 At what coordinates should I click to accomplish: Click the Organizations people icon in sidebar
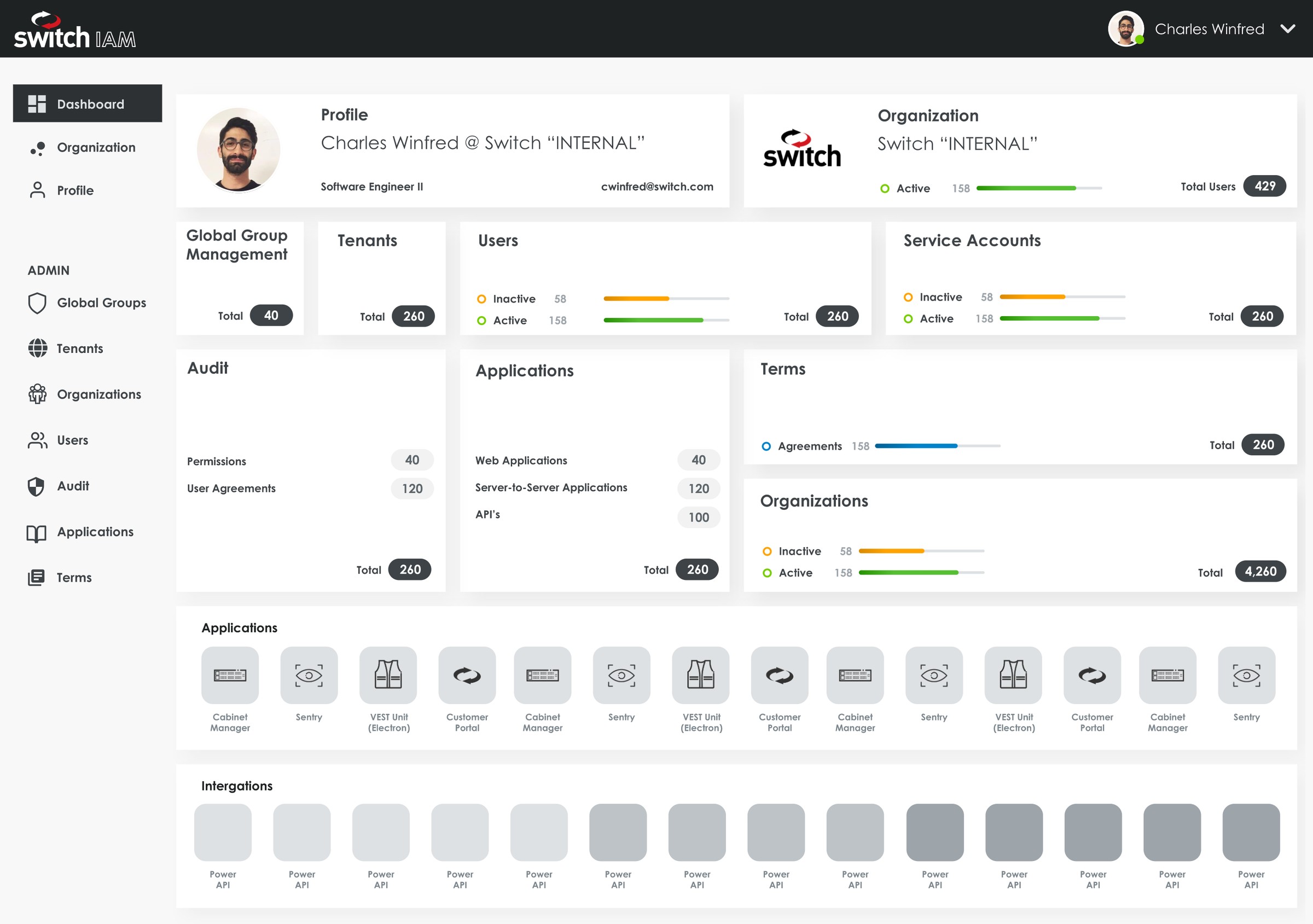38,394
